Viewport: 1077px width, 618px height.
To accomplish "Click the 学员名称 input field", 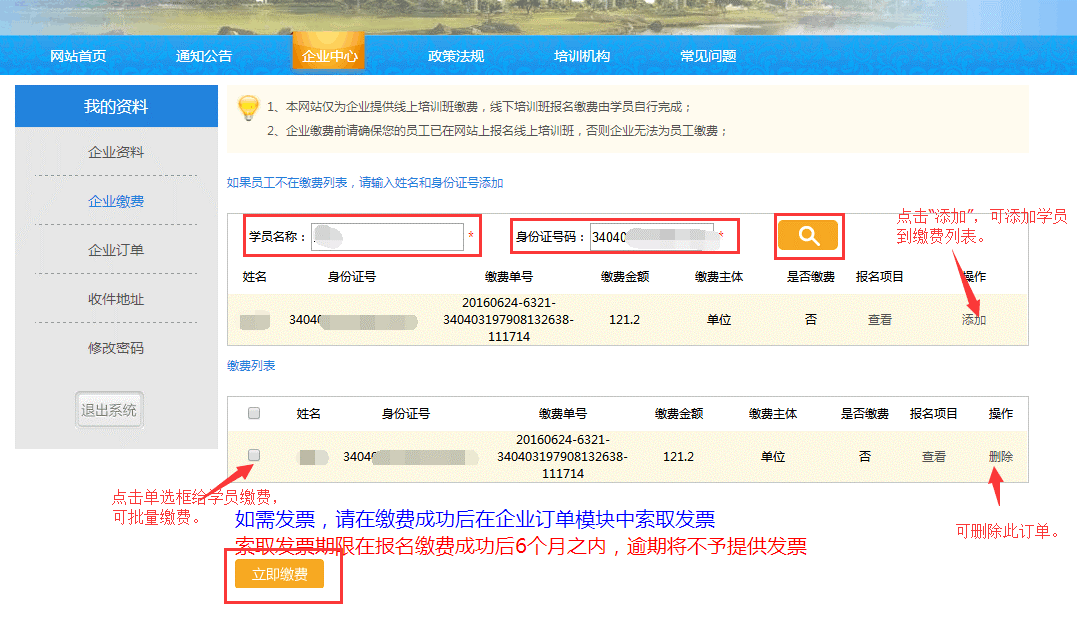I will [387, 237].
